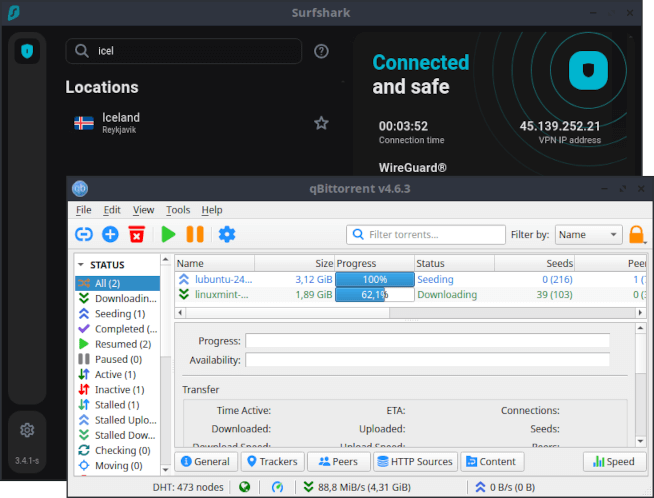Open qBittorrent Help menu

click(212, 210)
